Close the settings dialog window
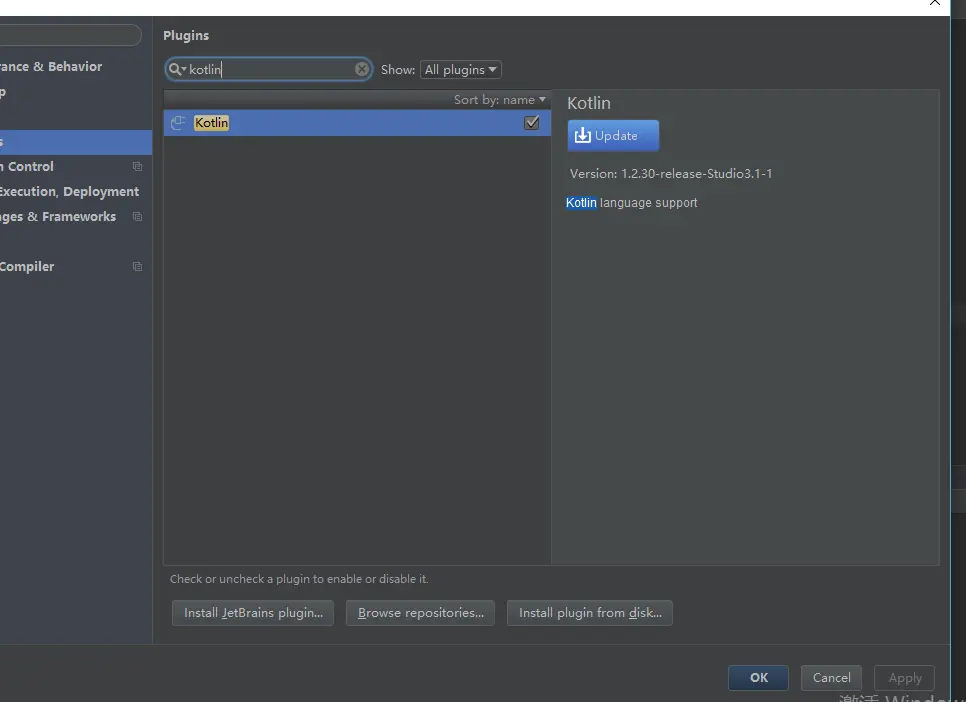This screenshot has width=966, height=702. click(x=935, y=2)
